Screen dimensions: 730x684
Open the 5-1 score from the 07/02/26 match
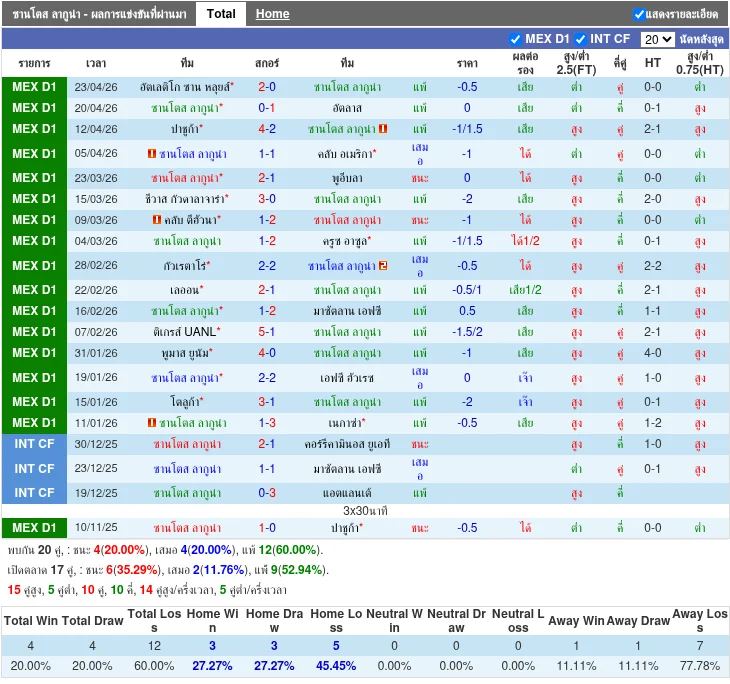tap(267, 332)
